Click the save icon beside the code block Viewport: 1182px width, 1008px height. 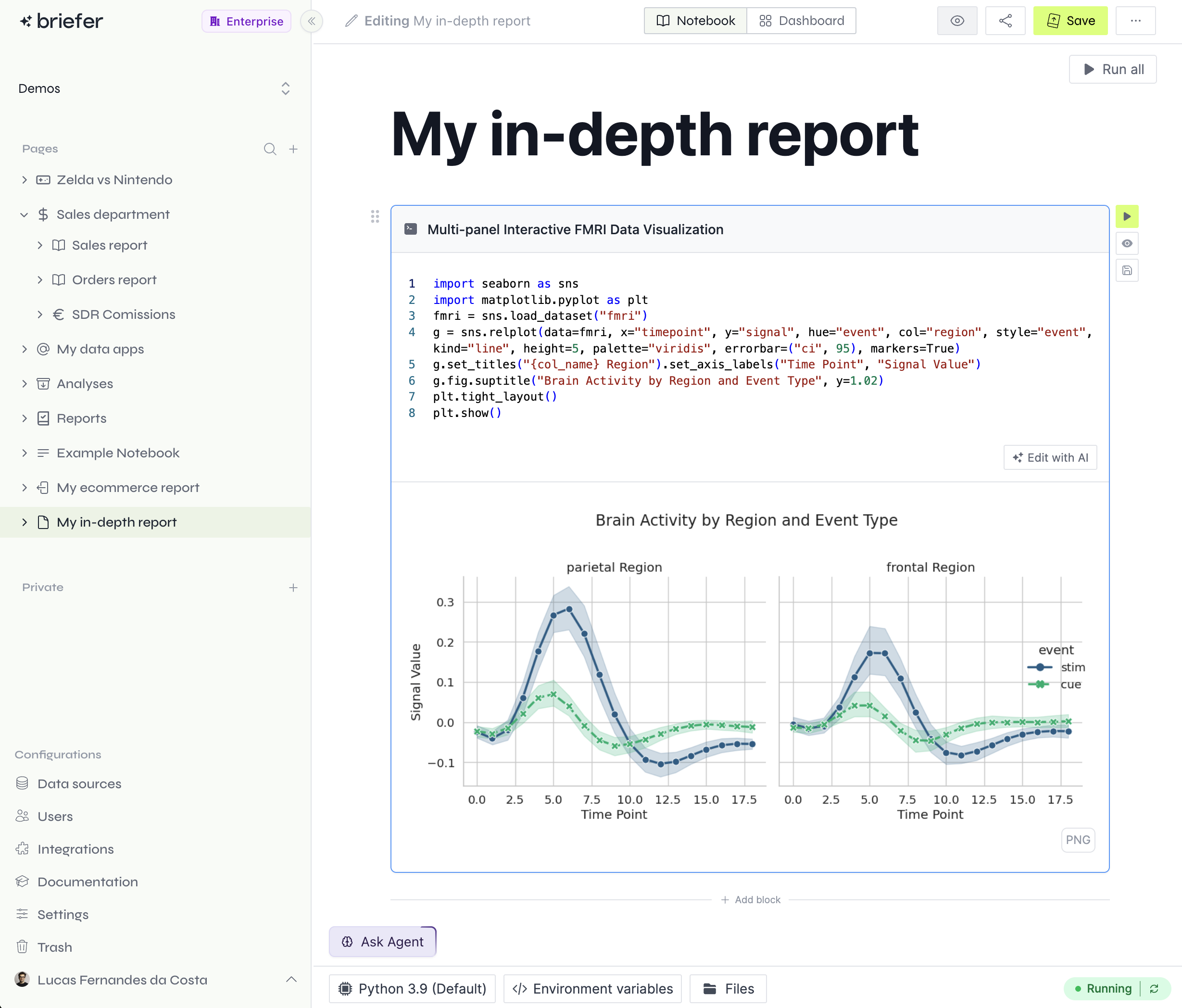click(x=1127, y=270)
